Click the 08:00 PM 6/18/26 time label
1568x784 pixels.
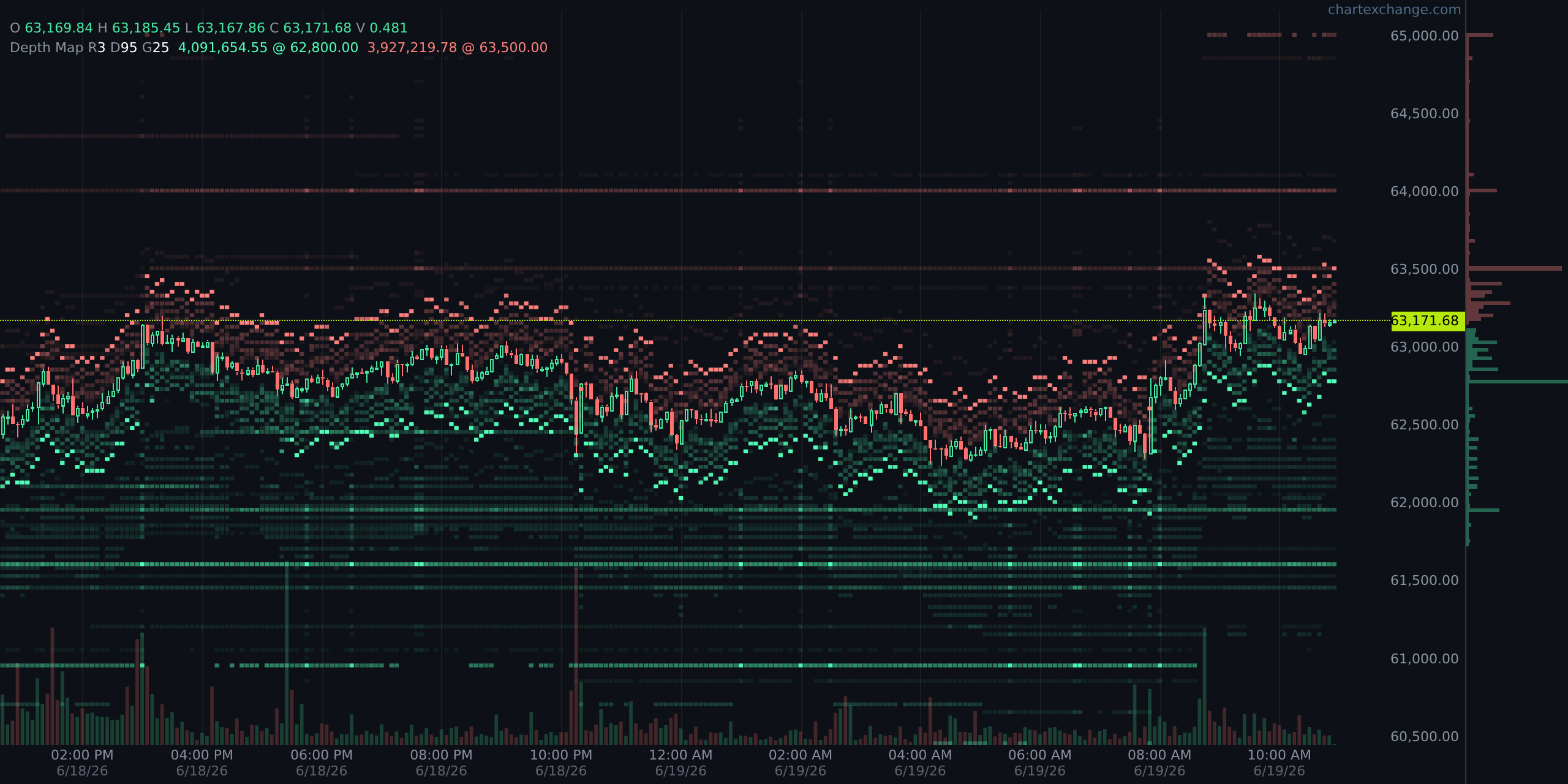click(442, 763)
